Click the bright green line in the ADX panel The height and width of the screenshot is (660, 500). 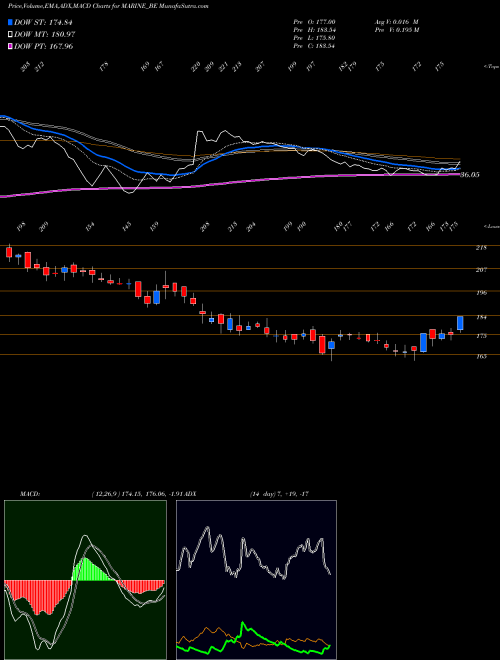[253, 640]
